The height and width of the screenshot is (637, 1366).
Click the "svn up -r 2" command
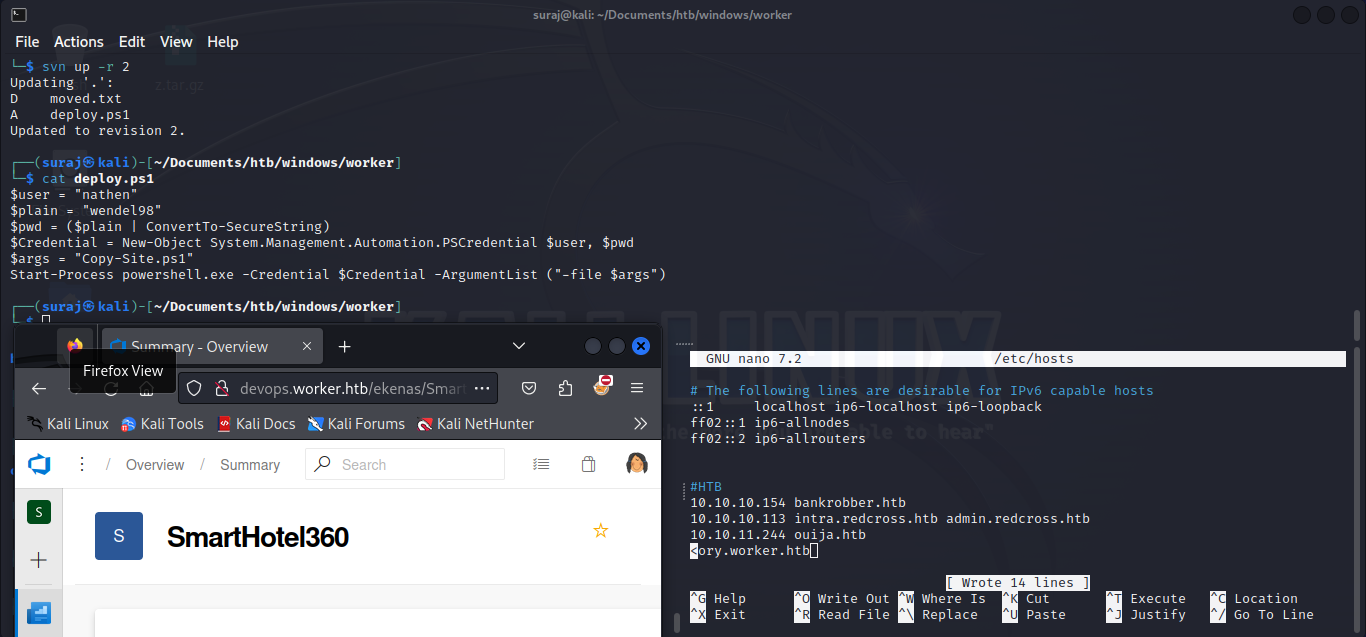86,66
